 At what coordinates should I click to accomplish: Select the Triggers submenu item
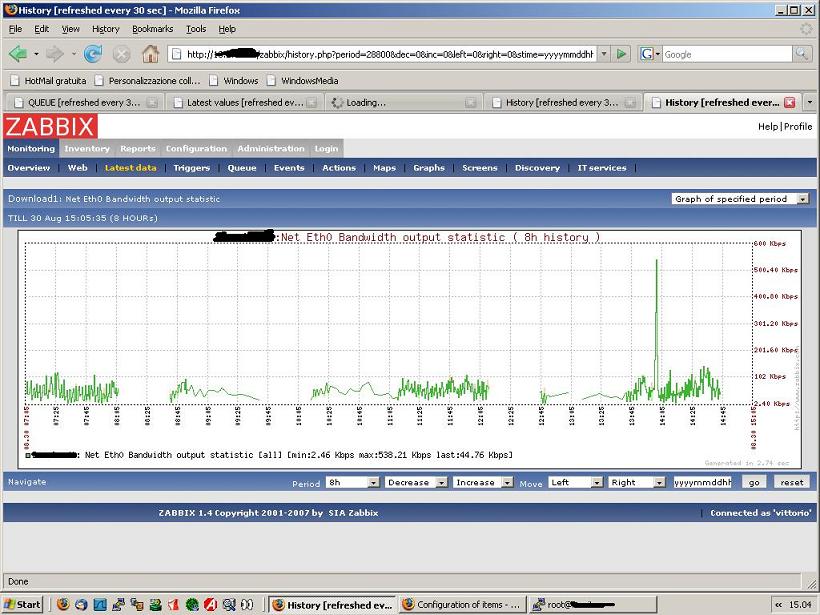(191, 168)
